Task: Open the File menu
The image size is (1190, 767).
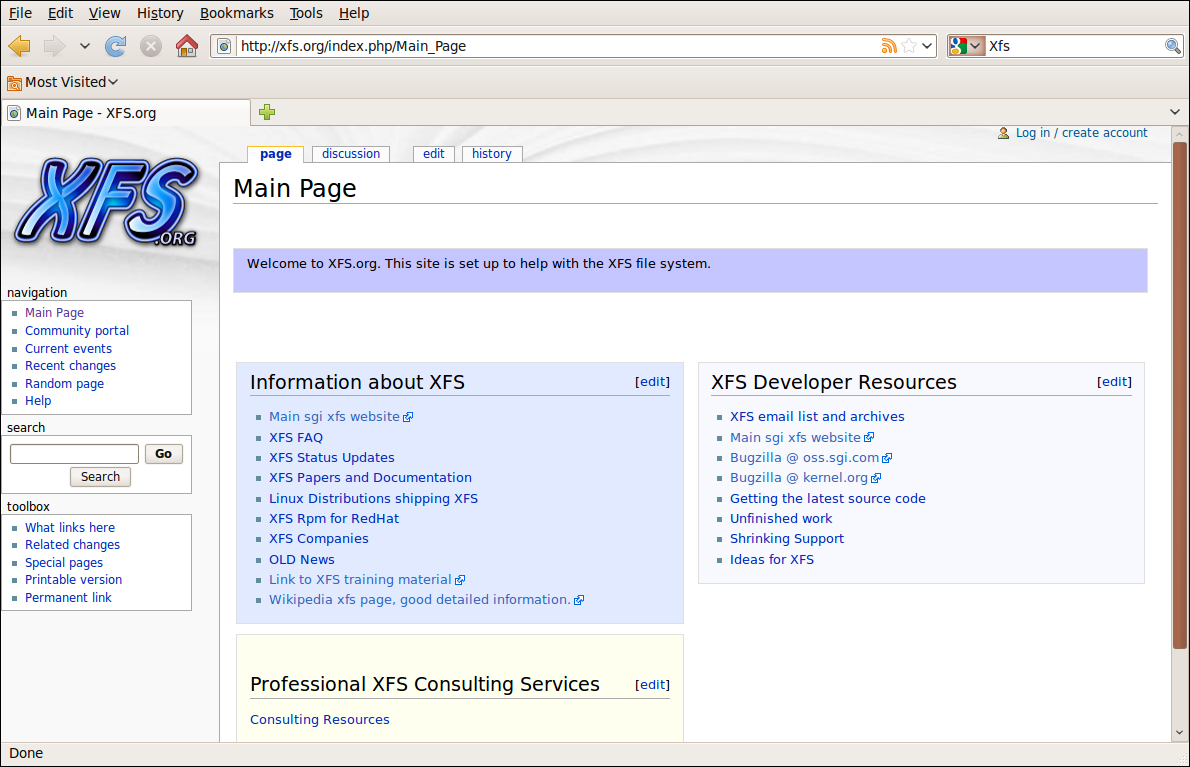Action: click(20, 13)
